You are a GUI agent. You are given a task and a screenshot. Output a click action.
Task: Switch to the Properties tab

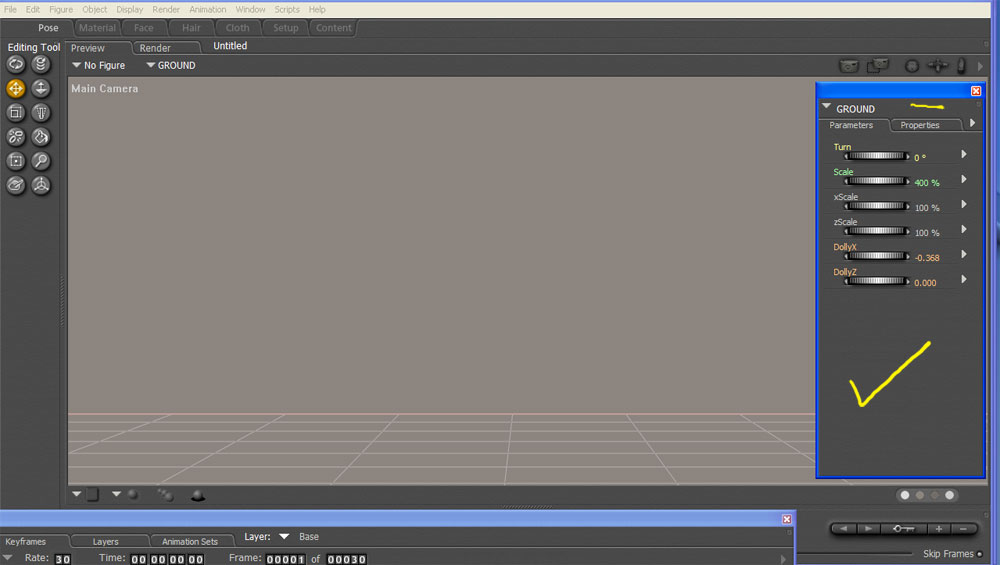(919, 125)
